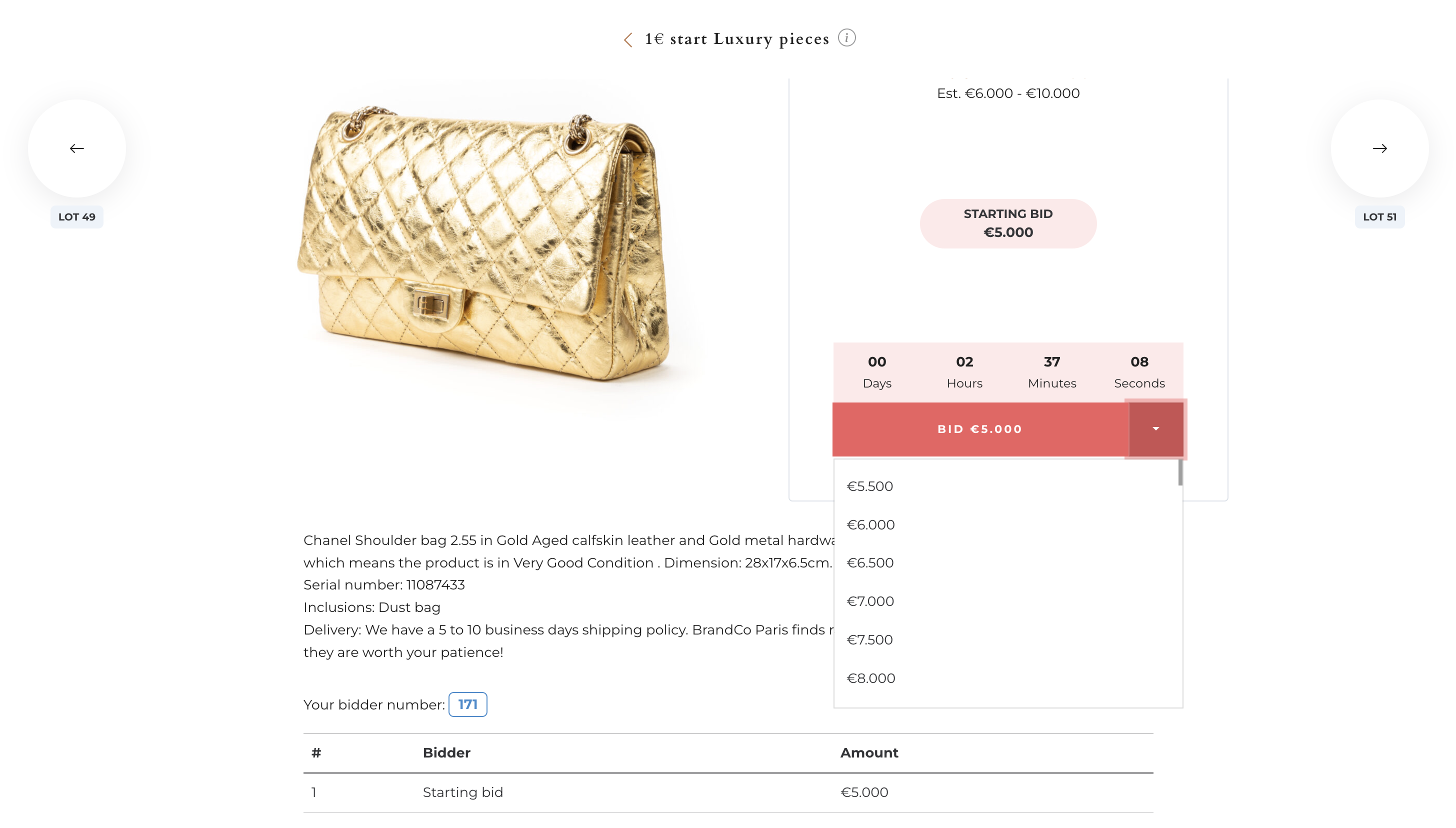Click the bid list scrollbar thumb

pyautogui.click(x=1180, y=472)
